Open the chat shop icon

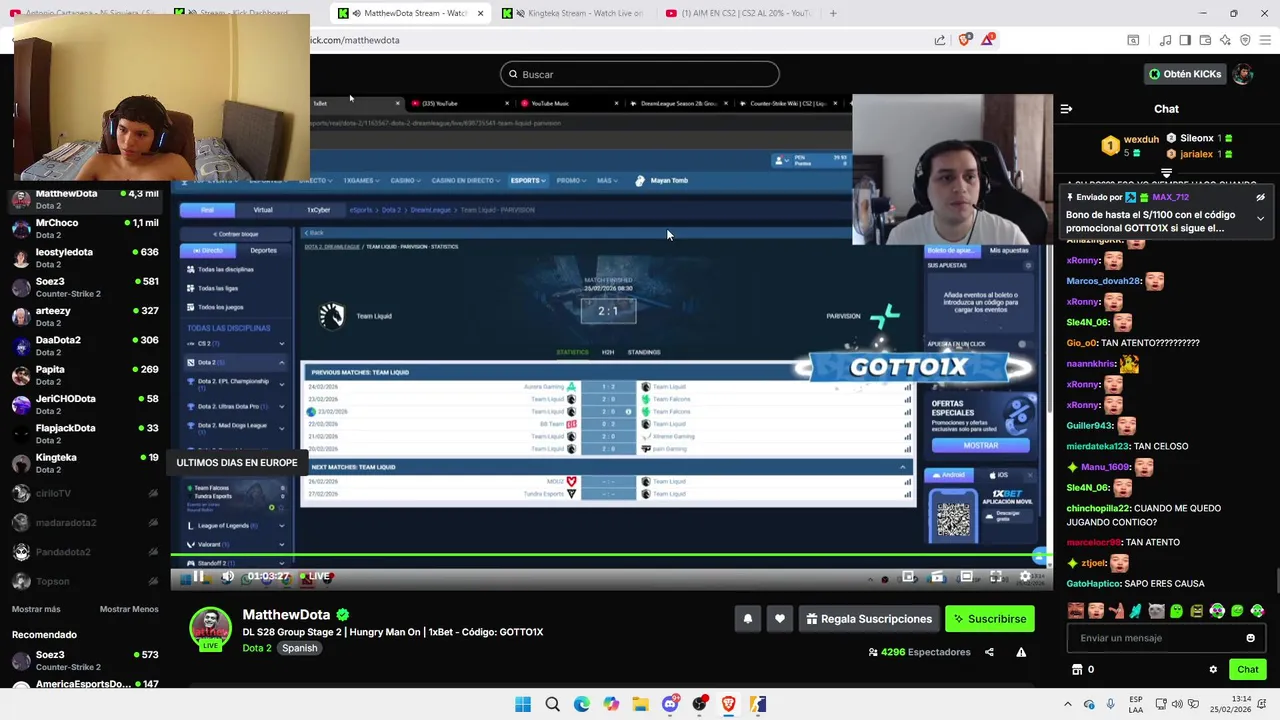pyautogui.click(x=1078, y=669)
